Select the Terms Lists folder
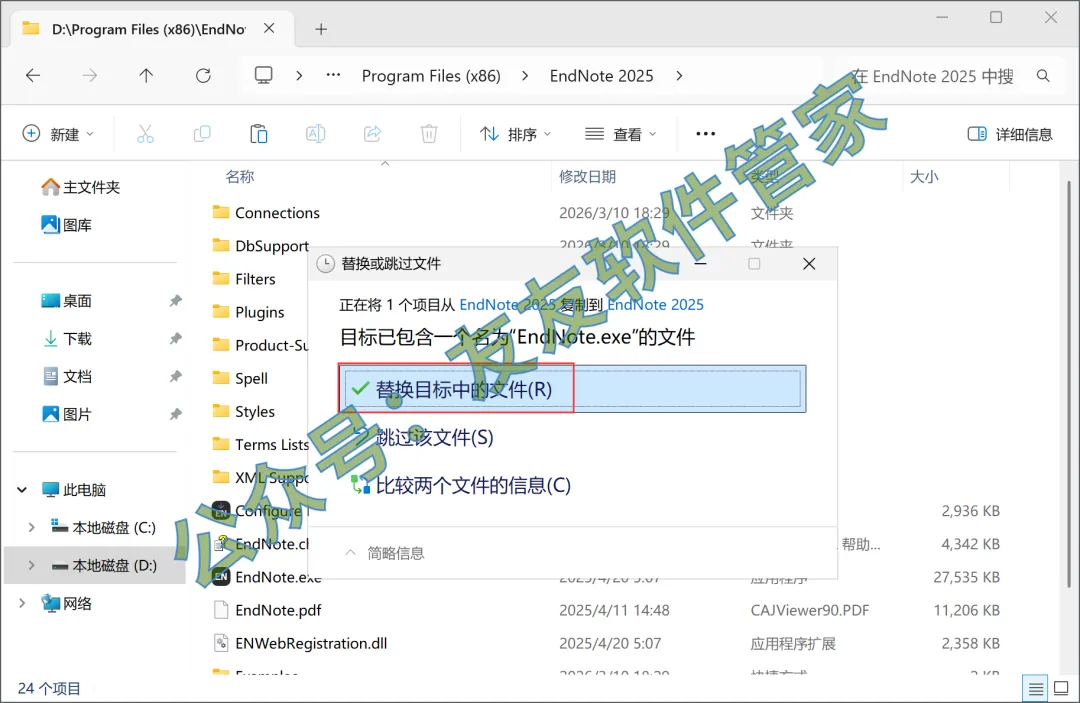Screen dimensions: 1080x703 click(260, 444)
